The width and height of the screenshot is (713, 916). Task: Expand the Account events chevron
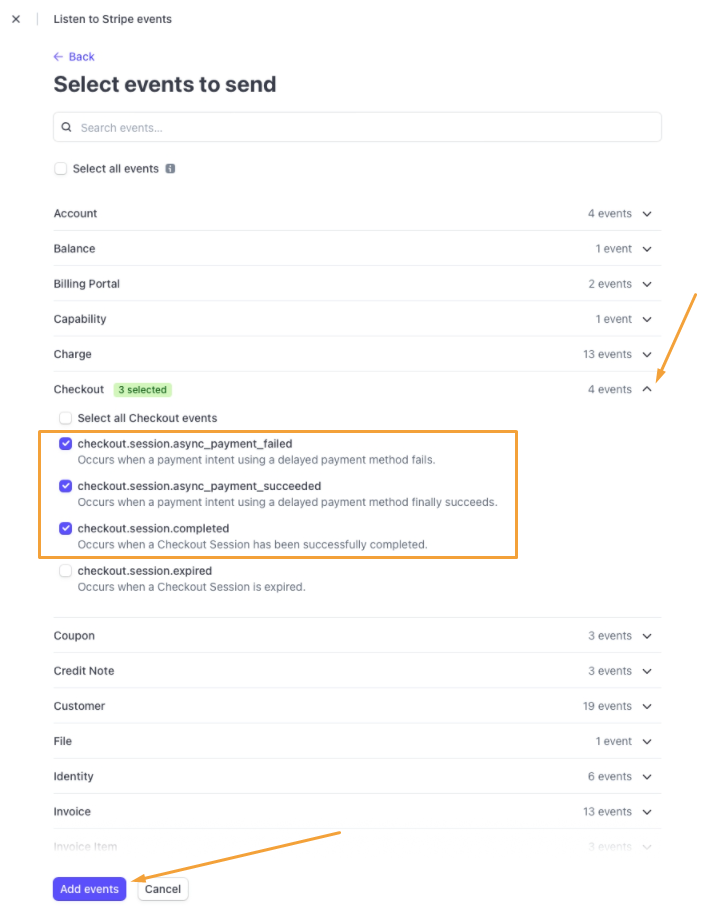click(x=647, y=214)
